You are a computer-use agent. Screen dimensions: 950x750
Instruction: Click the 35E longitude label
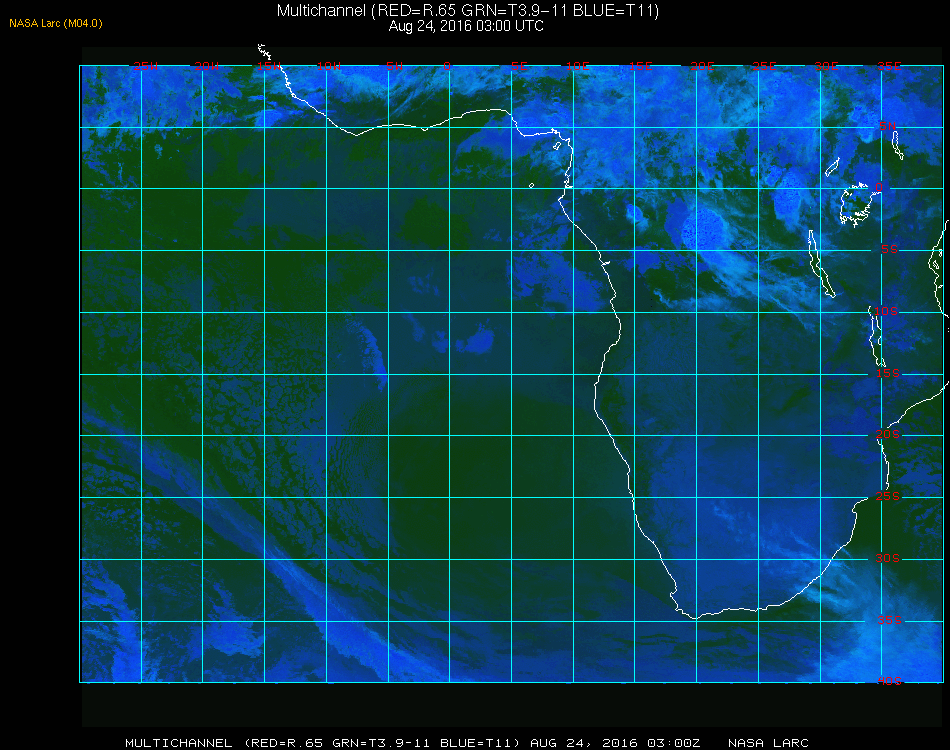pos(889,66)
